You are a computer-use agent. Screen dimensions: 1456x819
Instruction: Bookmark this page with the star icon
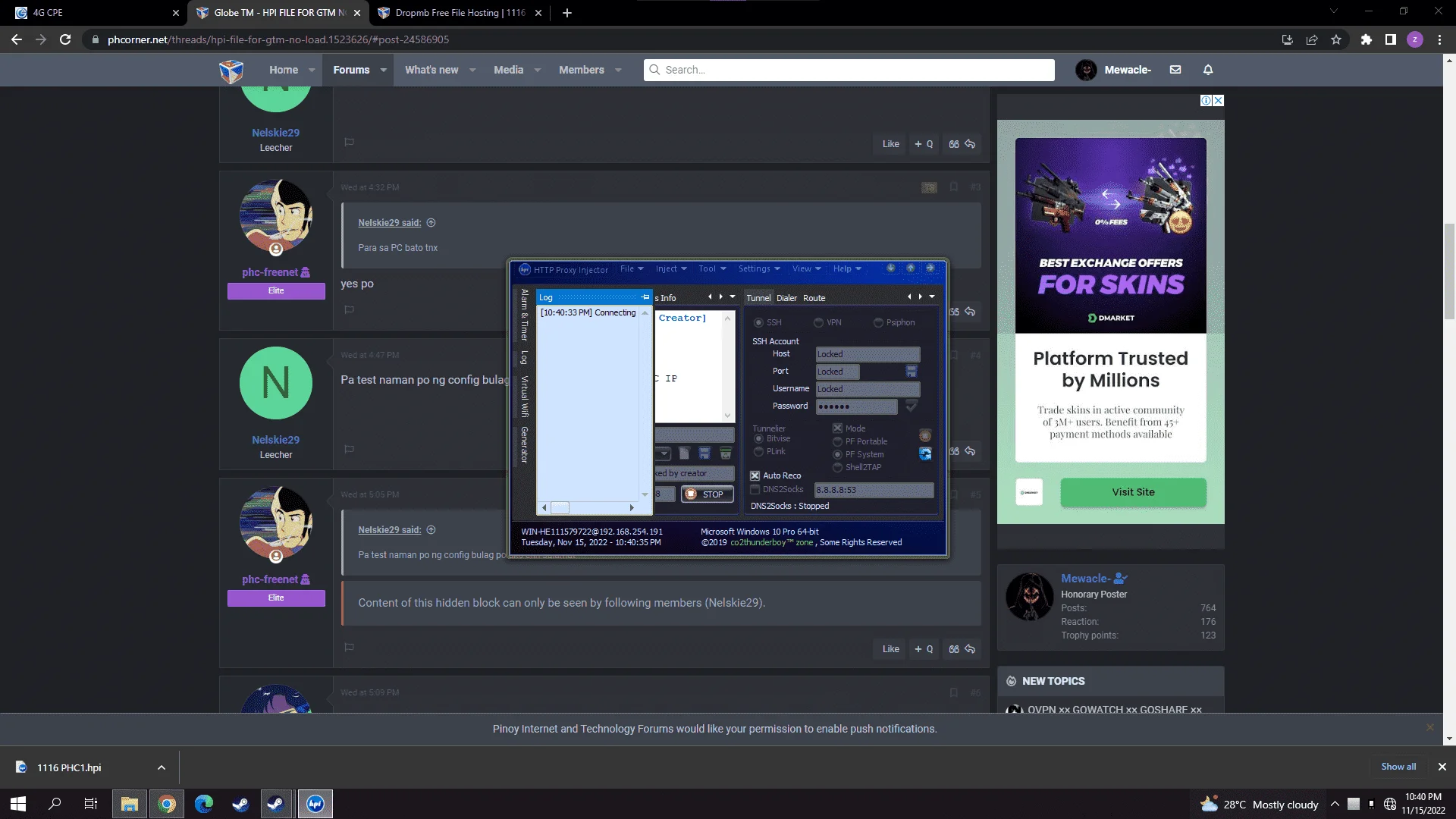[x=1336, y=39]
